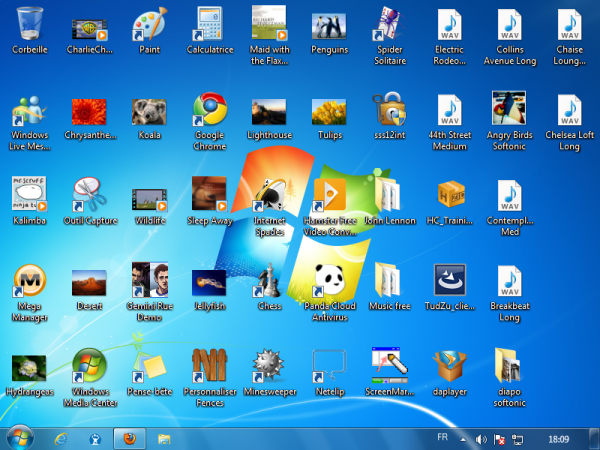
Task: Click the 18:09 taskbar clock
Action: [x=559, y=438]
